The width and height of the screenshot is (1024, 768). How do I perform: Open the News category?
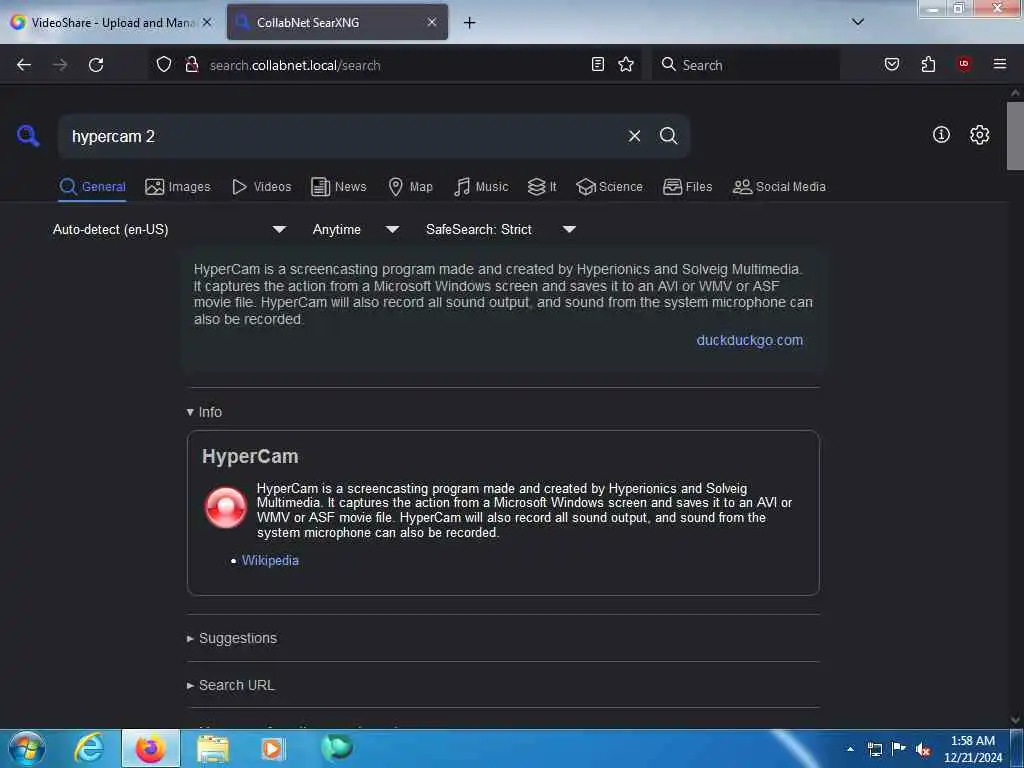click(338, 187)
